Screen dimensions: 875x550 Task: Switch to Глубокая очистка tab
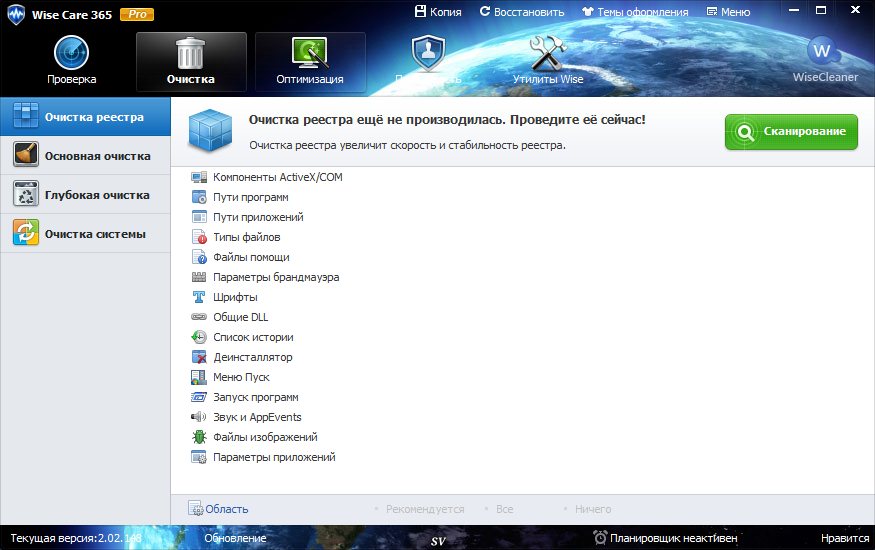(x=85, y=195)
